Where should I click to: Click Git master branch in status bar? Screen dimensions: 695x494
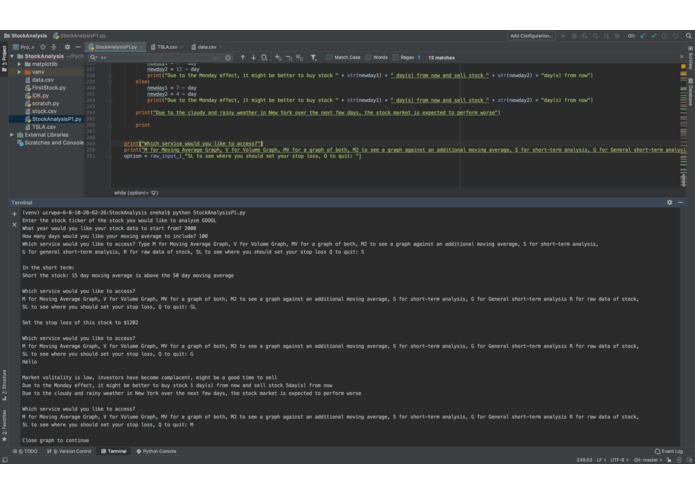[648, 460]
